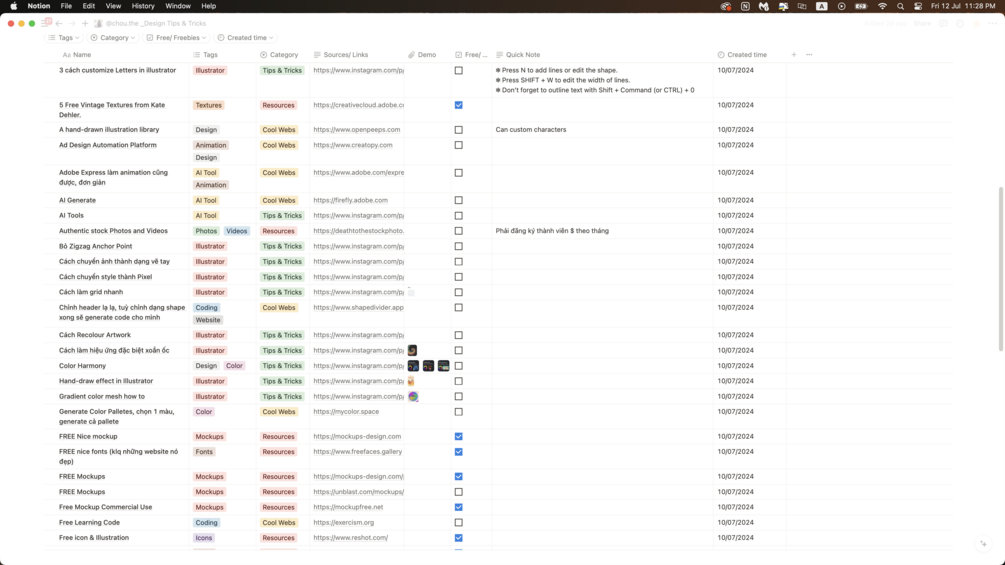Click the Fonts tag chip
Image resolution: width=1005 pixels, height=565 pixels.
[x=204, y=452]
